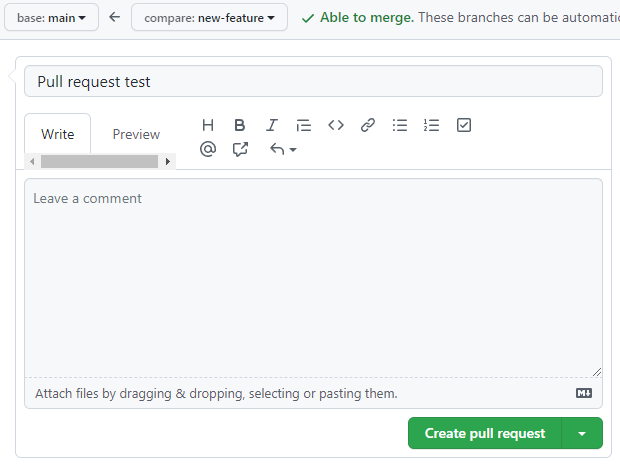Expand the Create pull request options arrow

(x=582, y=433)
